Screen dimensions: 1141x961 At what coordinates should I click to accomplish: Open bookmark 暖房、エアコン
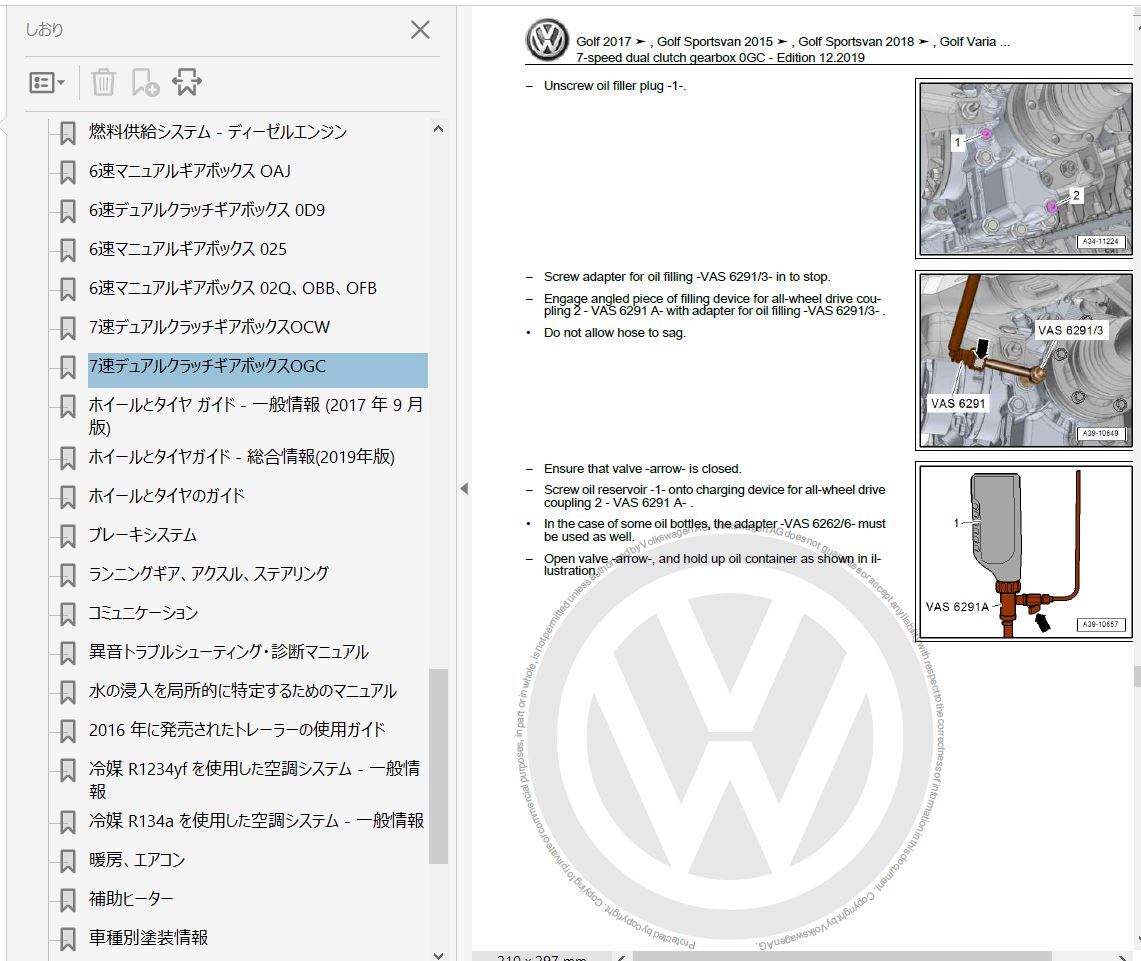click(x=137, y=860)
